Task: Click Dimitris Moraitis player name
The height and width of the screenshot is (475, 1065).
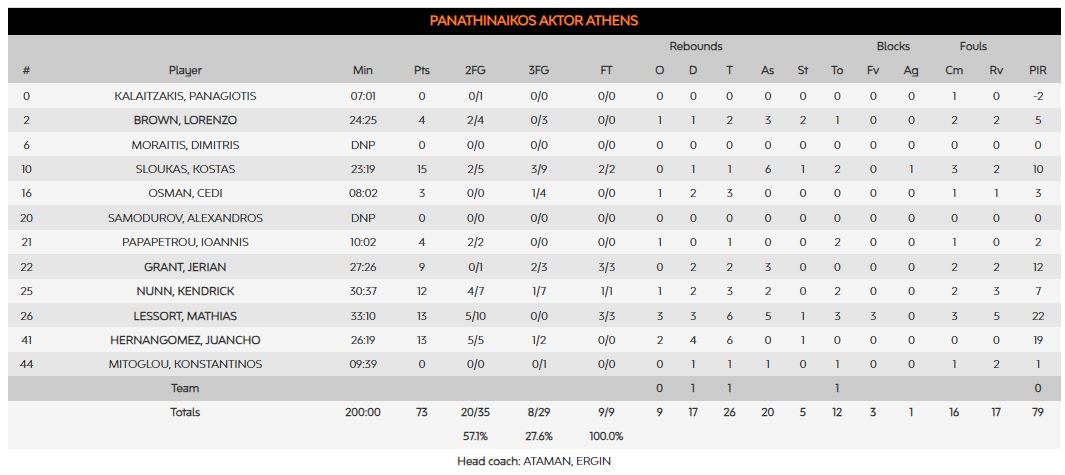Action: (x=186, y=145)
